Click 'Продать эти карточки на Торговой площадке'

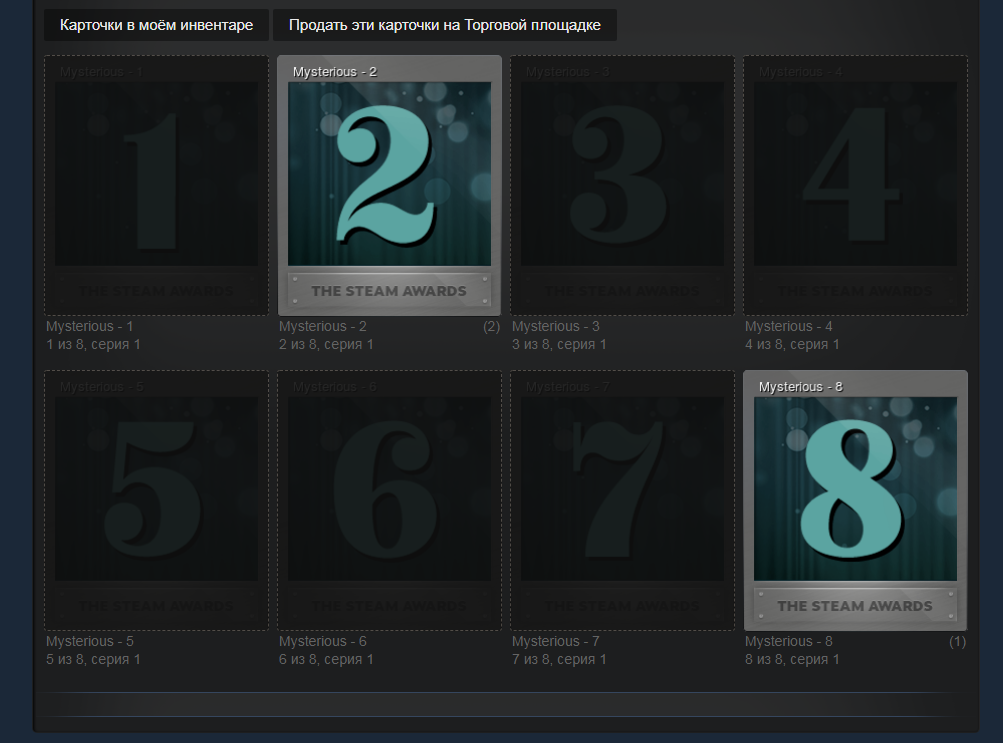(x=445, y=25)
